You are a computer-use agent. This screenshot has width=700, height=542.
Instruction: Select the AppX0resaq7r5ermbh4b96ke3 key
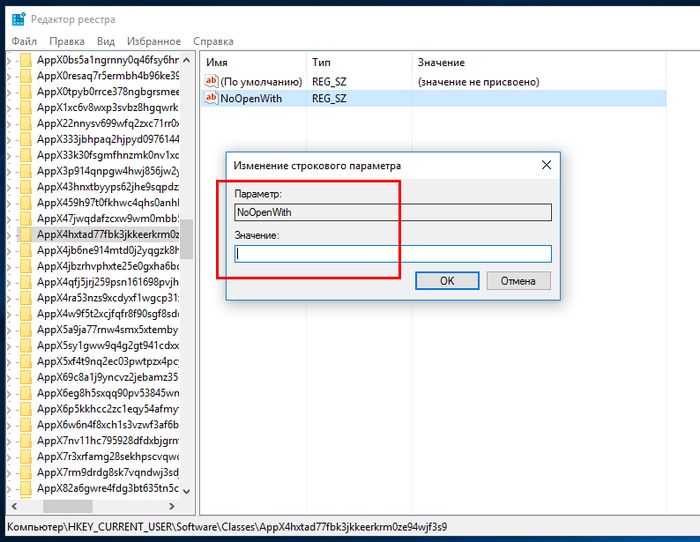pos(108,75)
